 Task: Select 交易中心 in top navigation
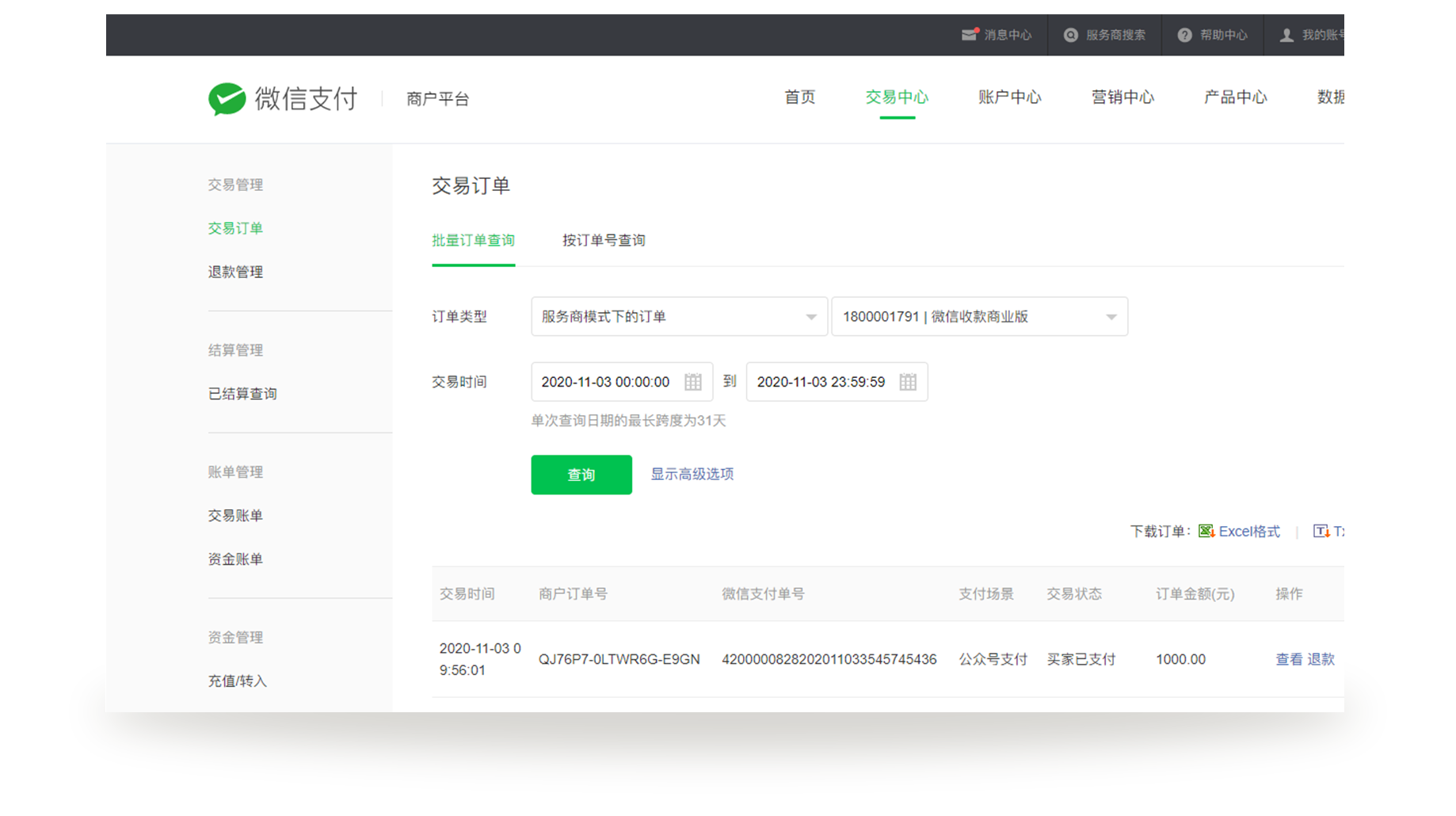(898, 97)
